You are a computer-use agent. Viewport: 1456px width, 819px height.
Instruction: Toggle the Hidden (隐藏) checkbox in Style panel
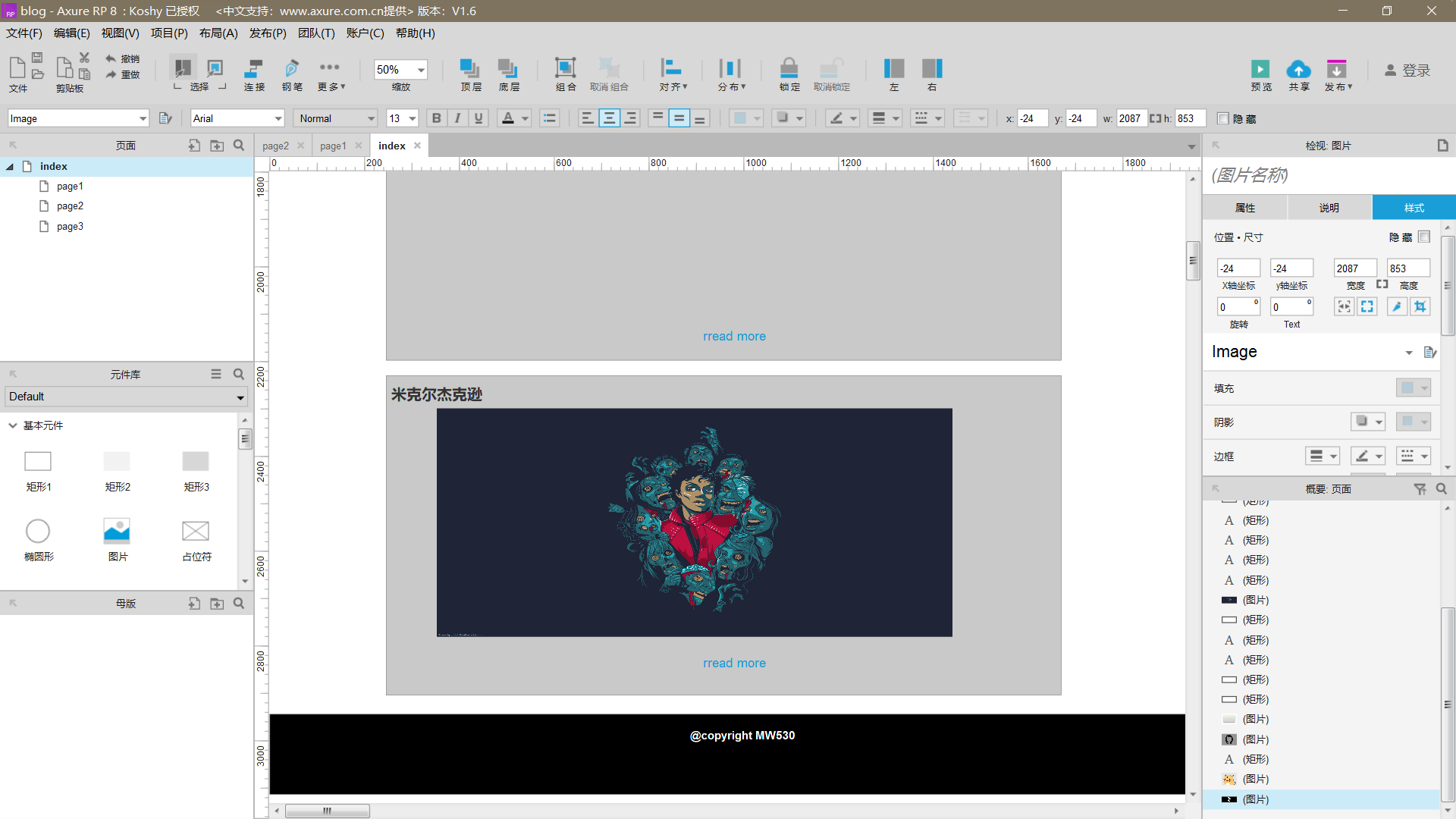point(1424,237)
